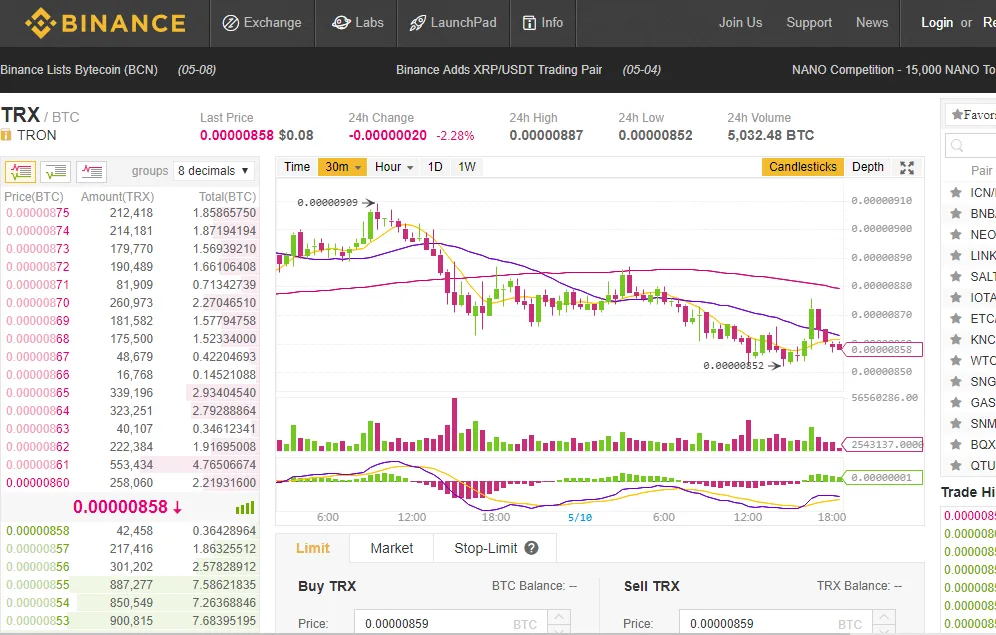
Task: Open the 8 decimals groups dropdown
Action: point(213,171)
